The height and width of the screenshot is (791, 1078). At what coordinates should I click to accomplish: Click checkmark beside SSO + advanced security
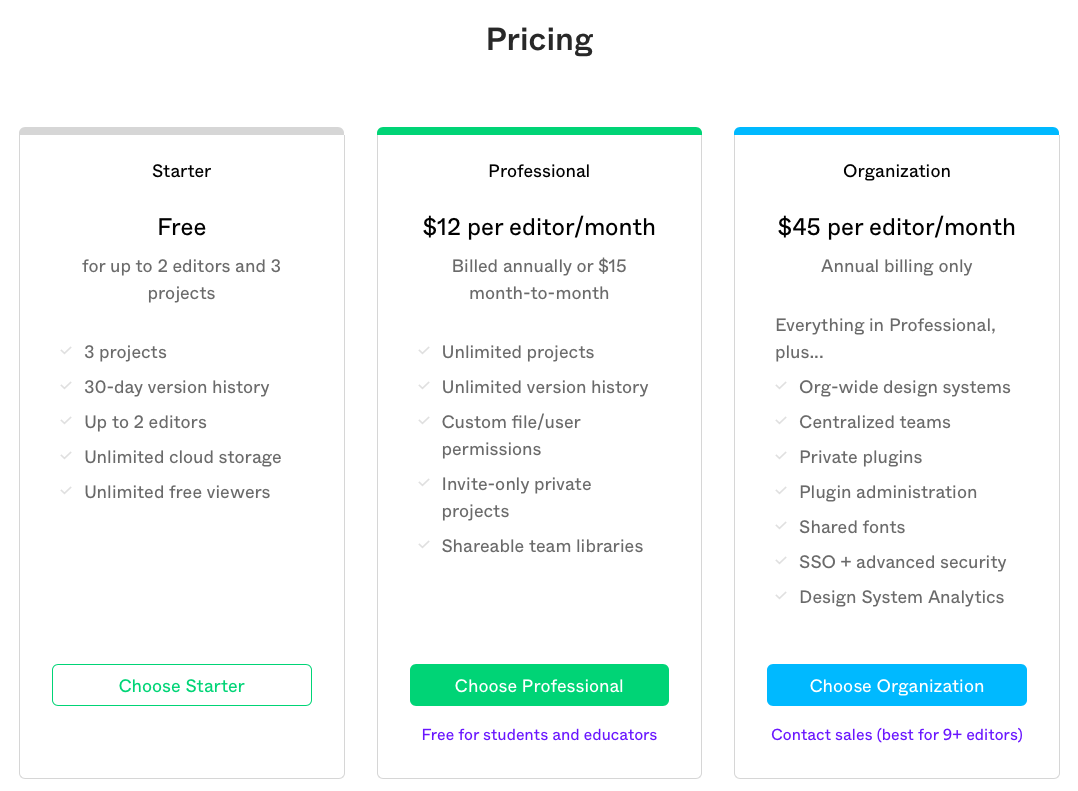click(x=781, y=561)
